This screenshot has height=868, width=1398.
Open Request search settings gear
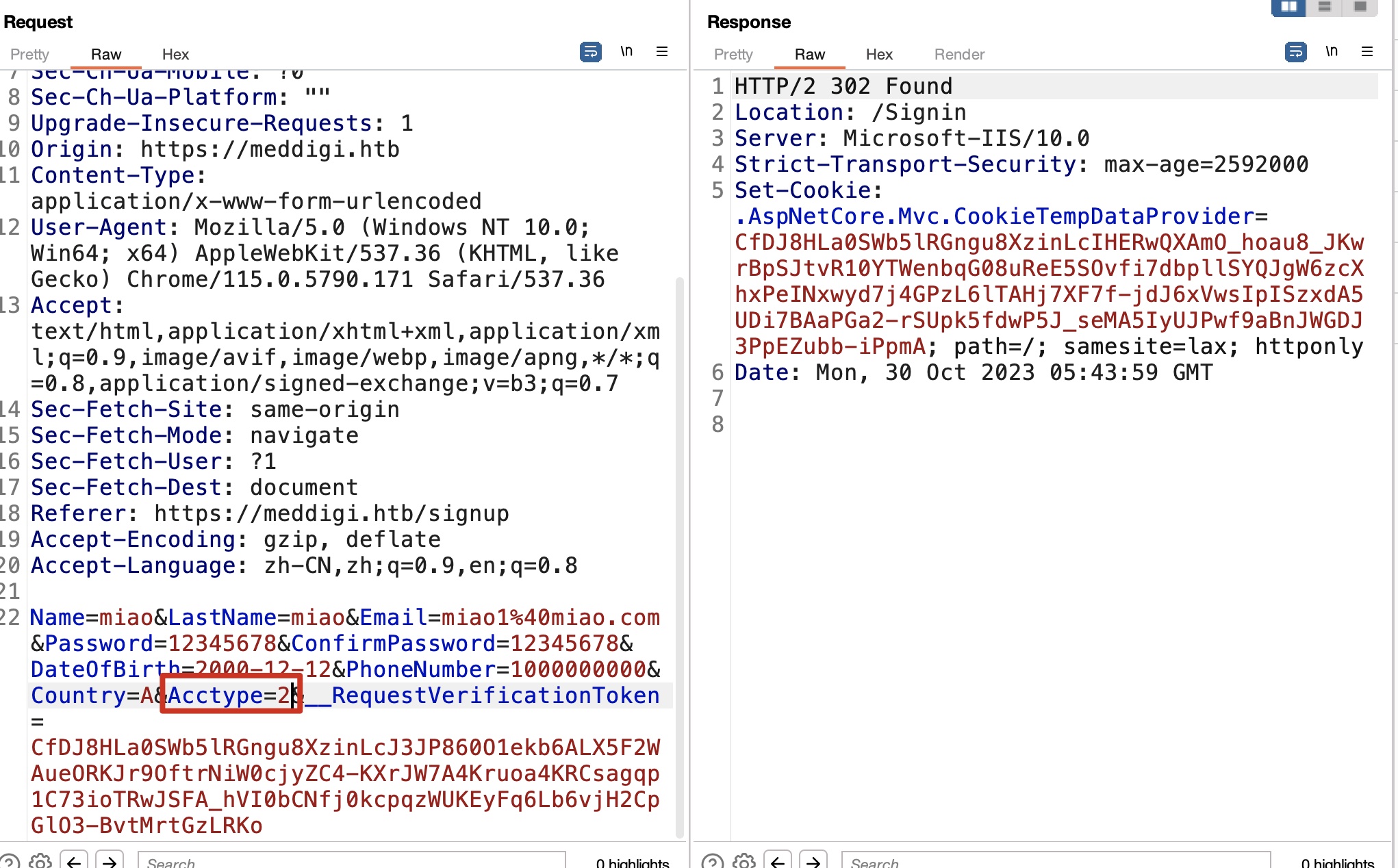tap(40, 861)
